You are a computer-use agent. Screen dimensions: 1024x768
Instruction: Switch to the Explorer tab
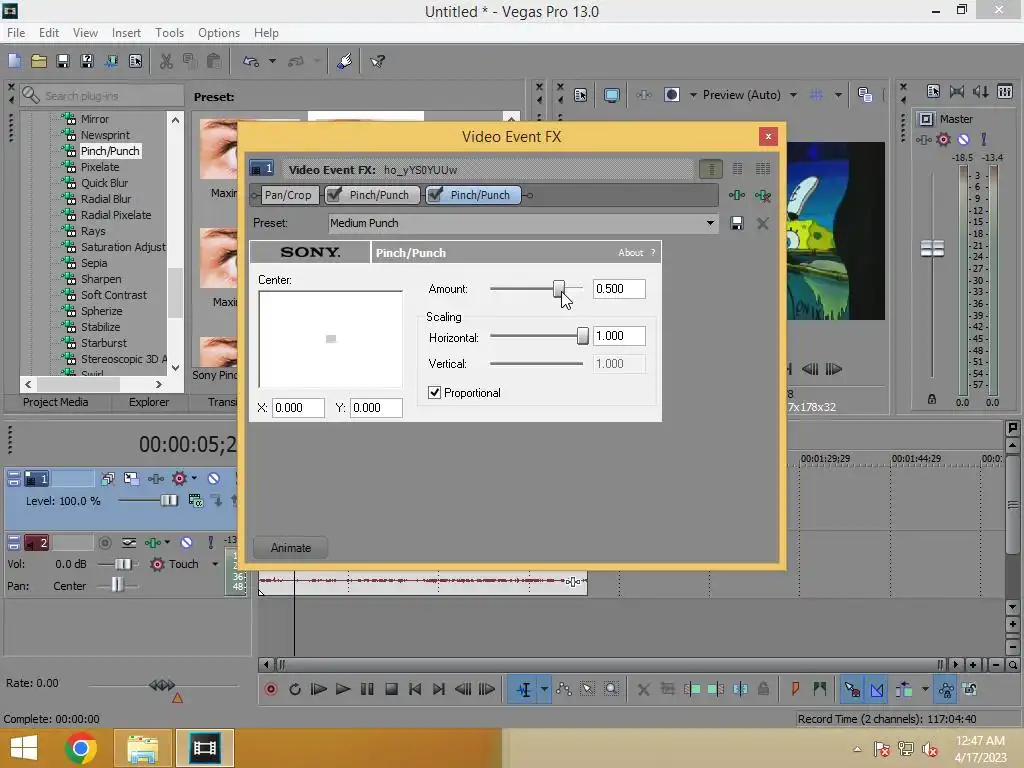click(x=149, y=402)
